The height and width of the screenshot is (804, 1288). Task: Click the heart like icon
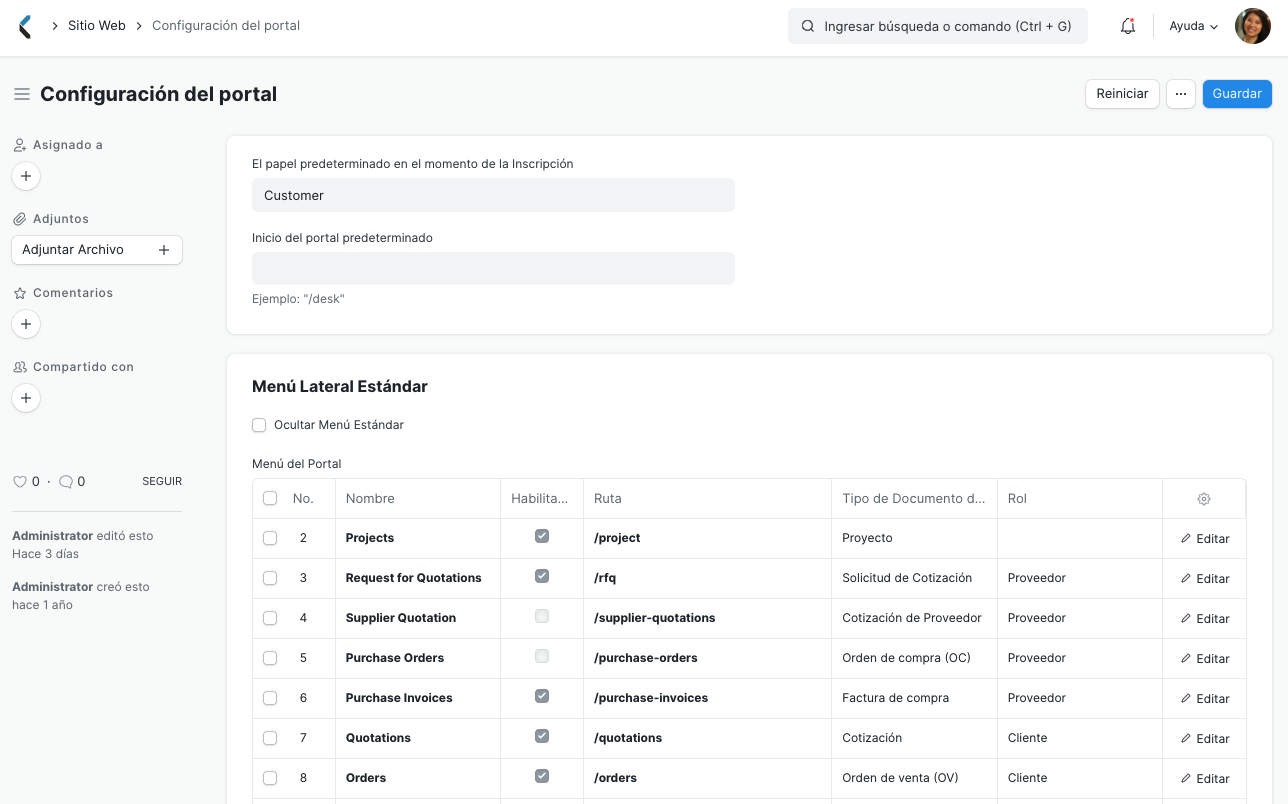(19, 481)
